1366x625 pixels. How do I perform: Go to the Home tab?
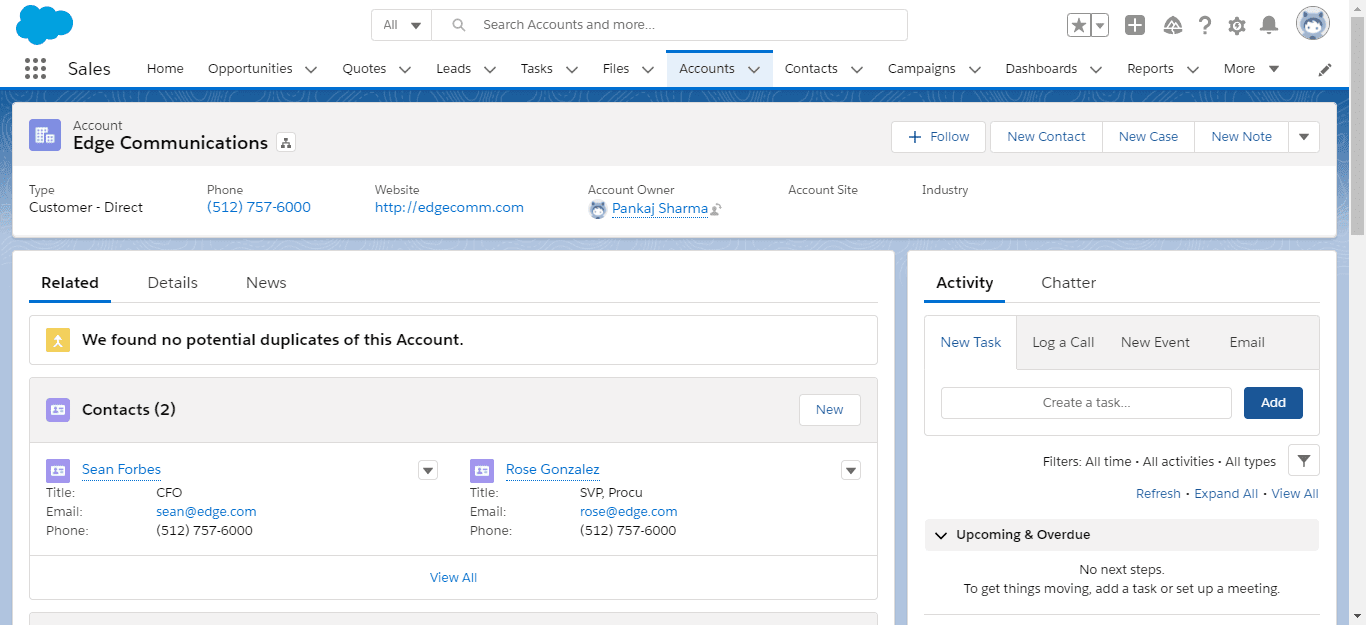coord(165,69)
